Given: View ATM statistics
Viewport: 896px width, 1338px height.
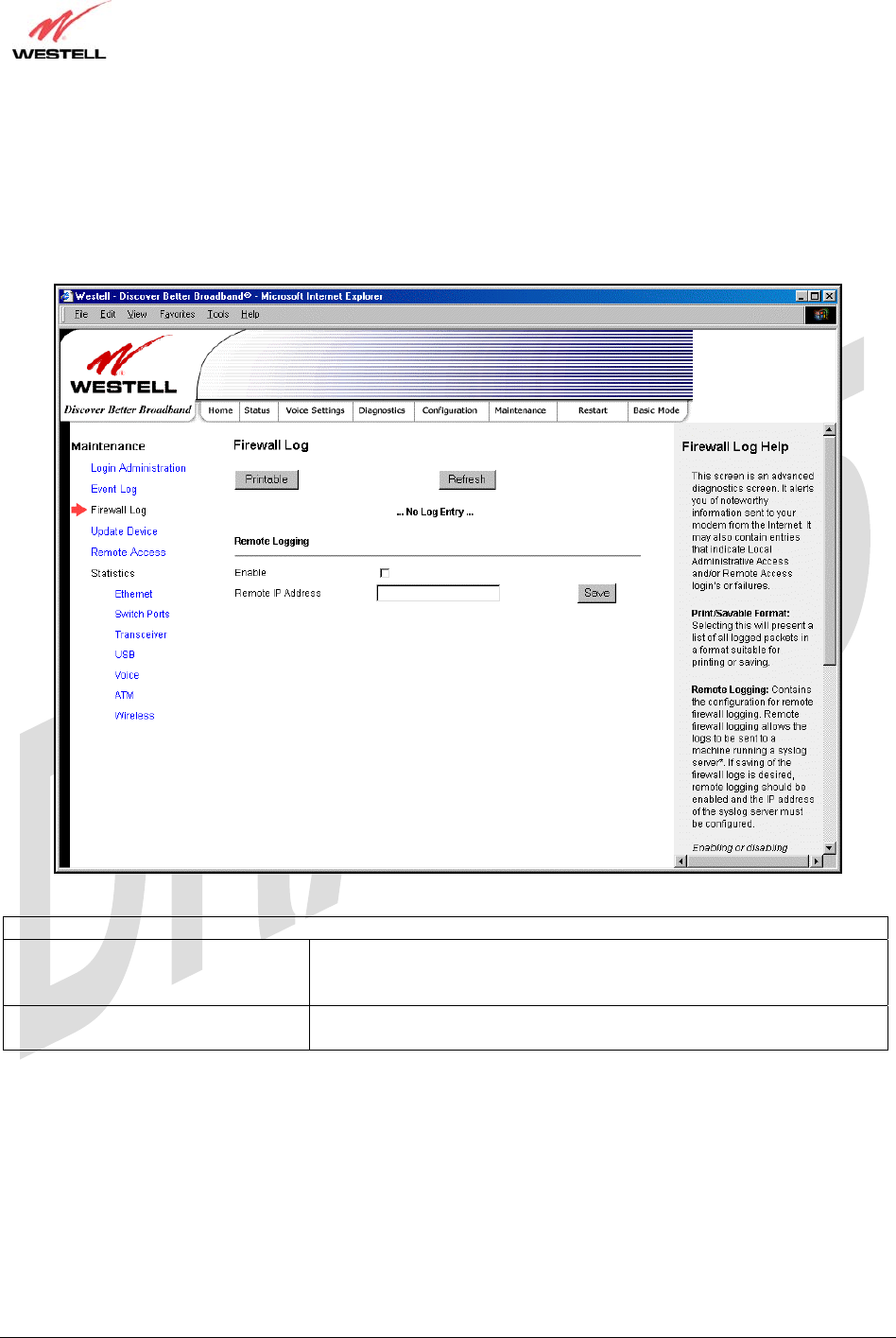Looking at the screenshot, I should click(x=124, y=695).
